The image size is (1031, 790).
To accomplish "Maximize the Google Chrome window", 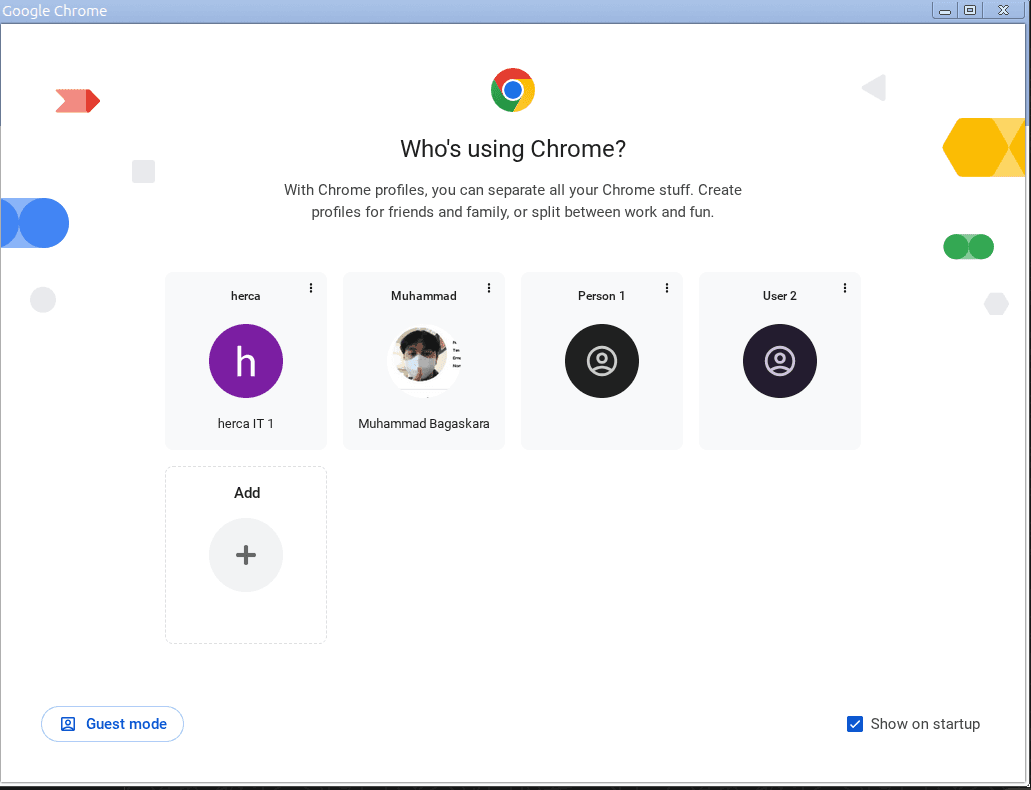I will [971, 11].
